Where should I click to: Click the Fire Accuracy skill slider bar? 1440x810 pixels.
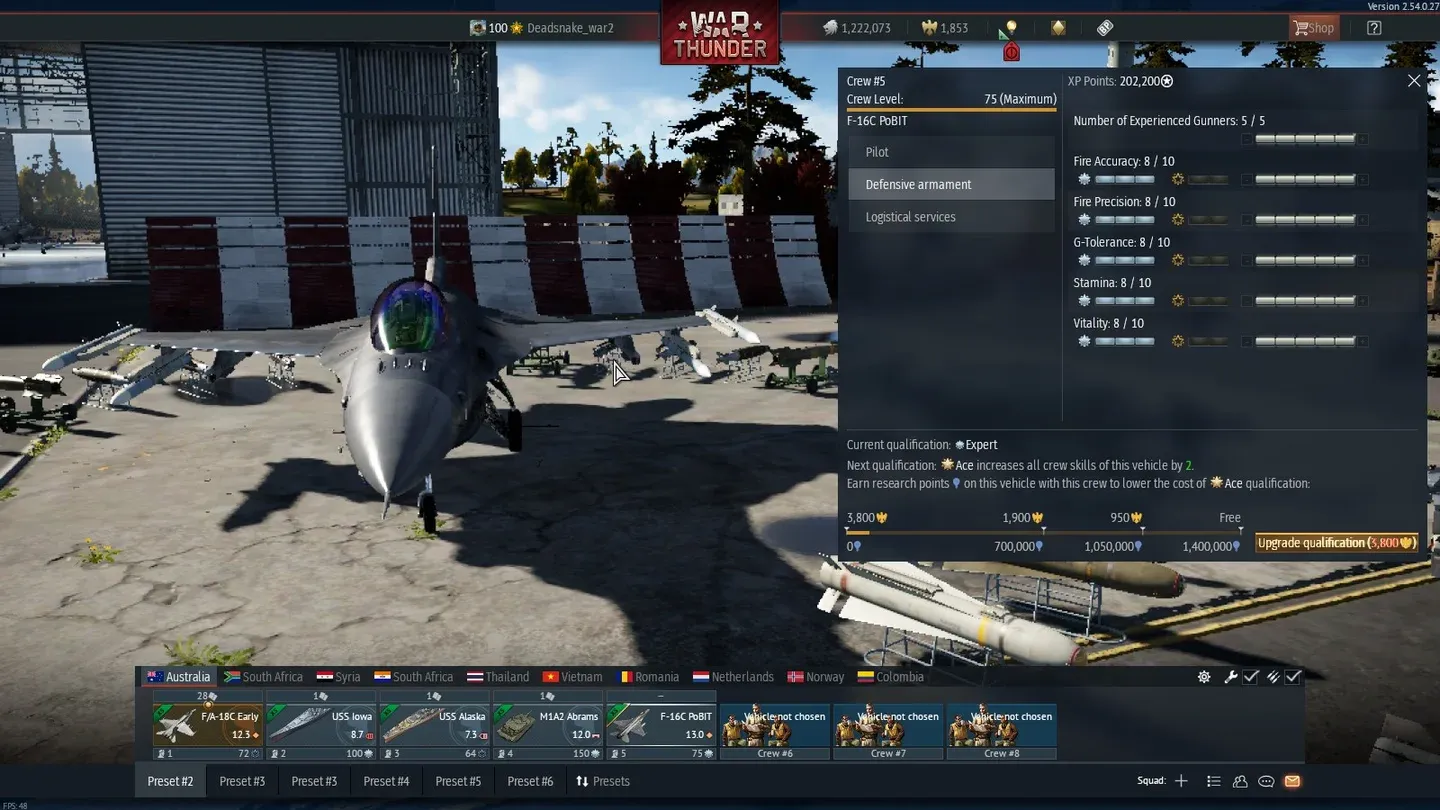1305,180
